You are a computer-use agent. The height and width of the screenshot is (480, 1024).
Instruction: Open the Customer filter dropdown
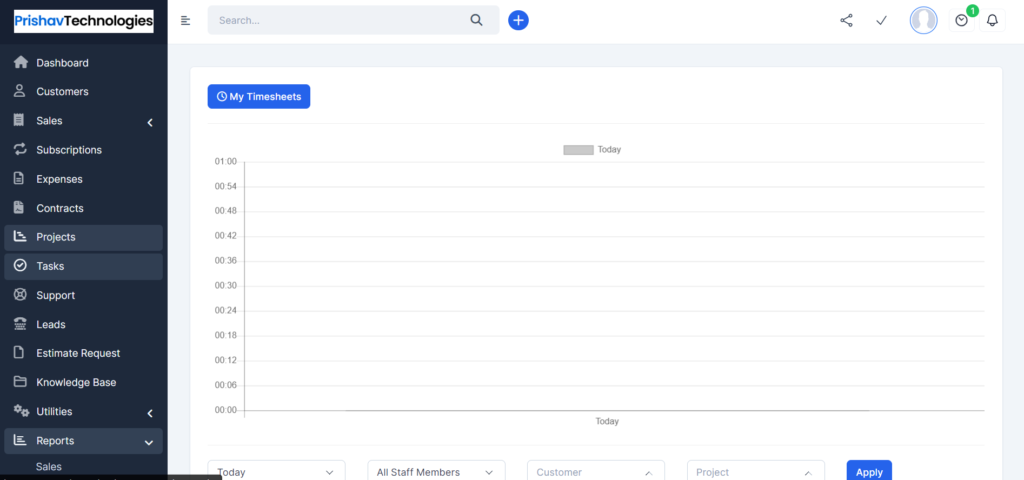pyautogui.click(x=596, y=471)
